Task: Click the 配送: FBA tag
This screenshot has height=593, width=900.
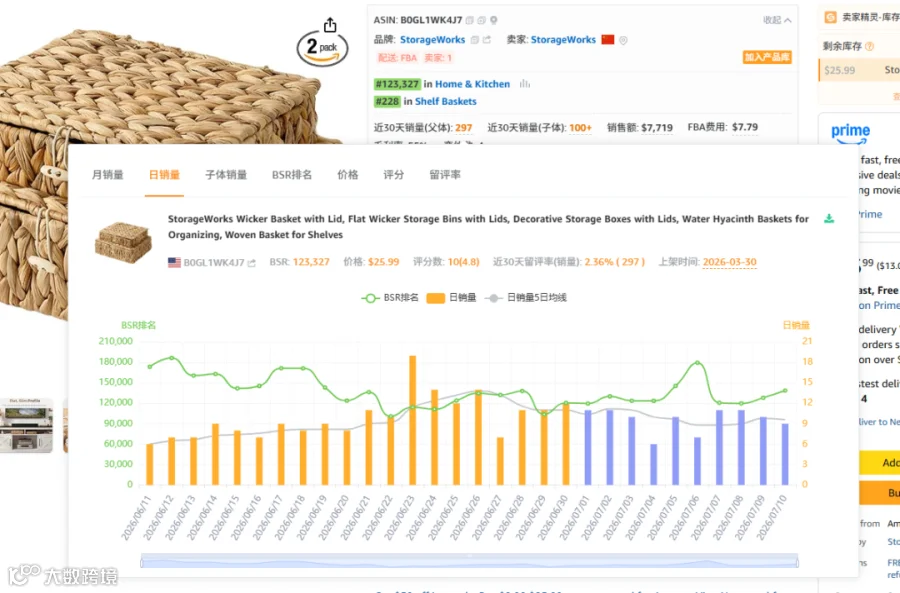Action: click(397, 57)
